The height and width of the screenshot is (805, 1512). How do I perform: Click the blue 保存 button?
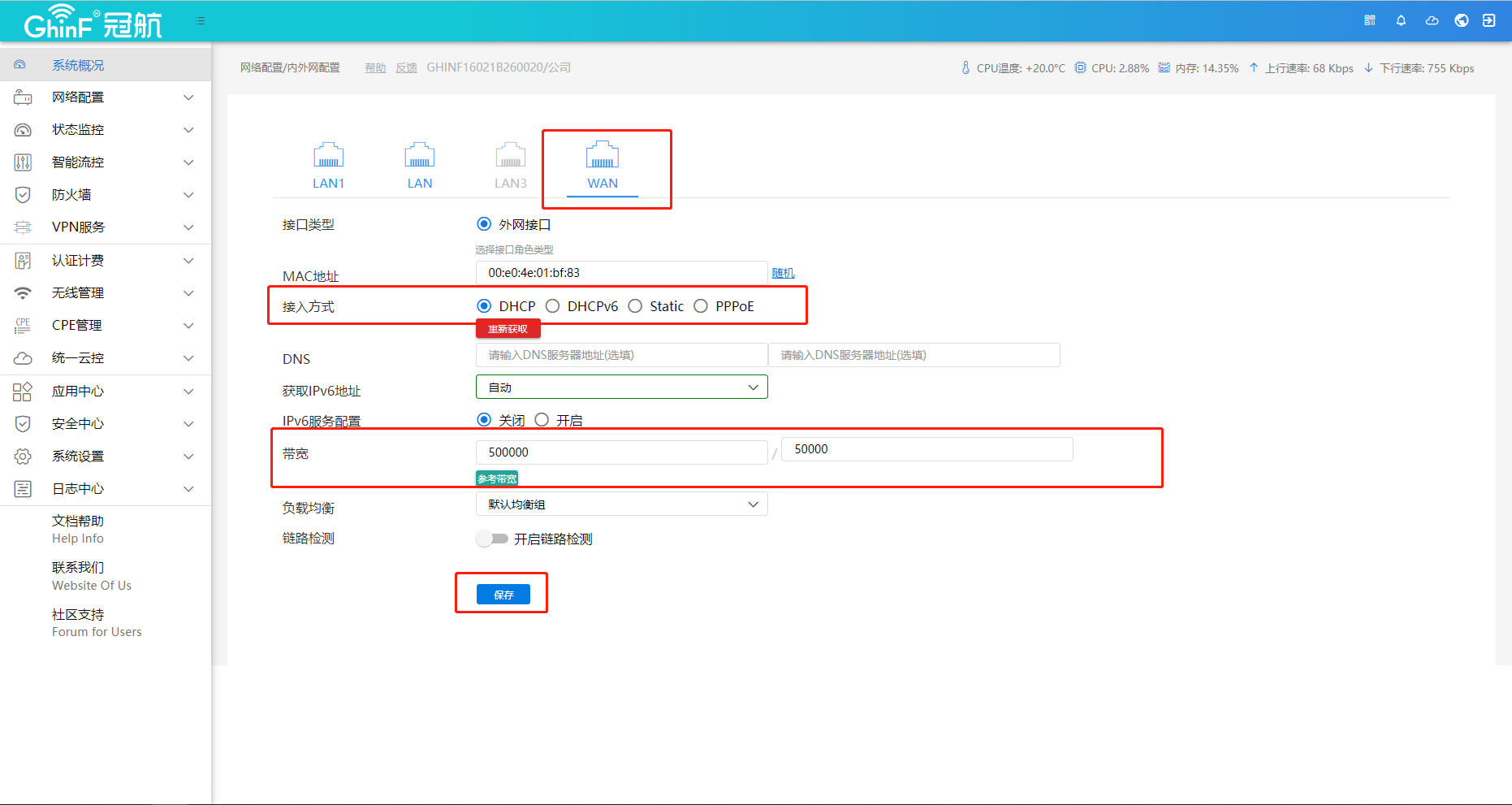point(503,595)
